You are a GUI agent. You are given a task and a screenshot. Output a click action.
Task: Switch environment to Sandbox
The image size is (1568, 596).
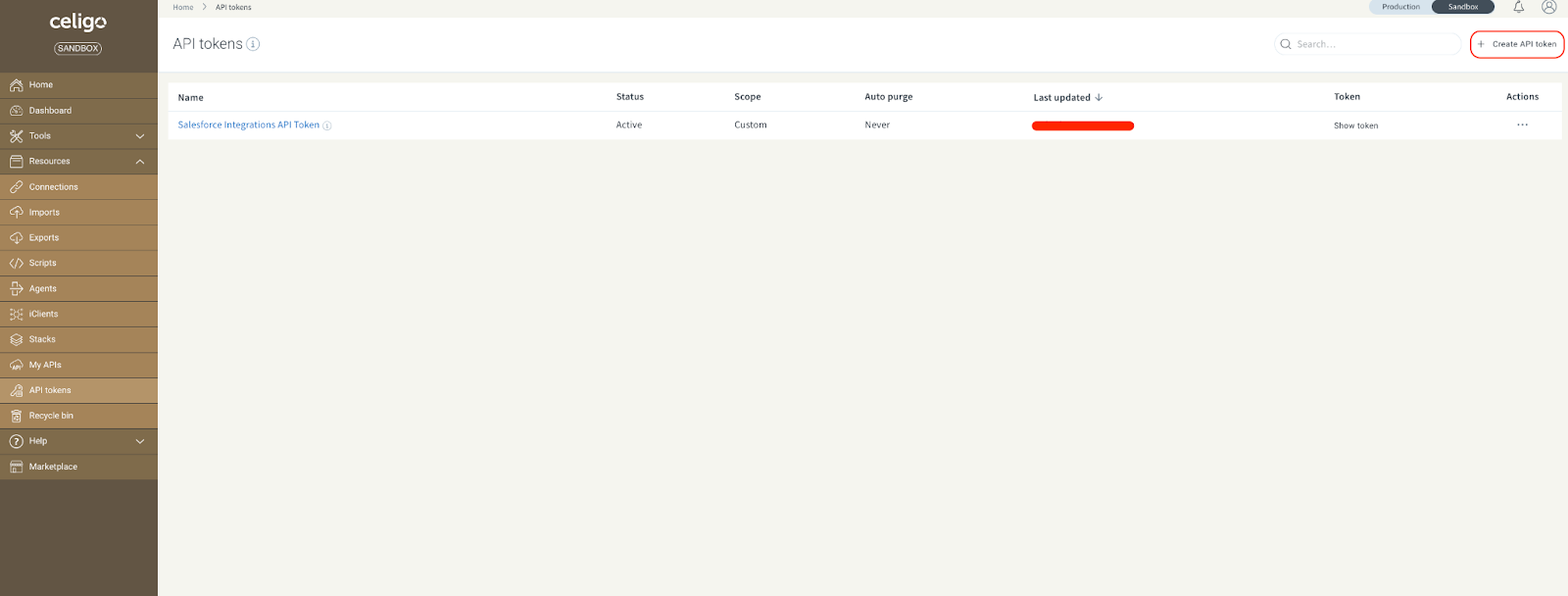[1463, 7]
